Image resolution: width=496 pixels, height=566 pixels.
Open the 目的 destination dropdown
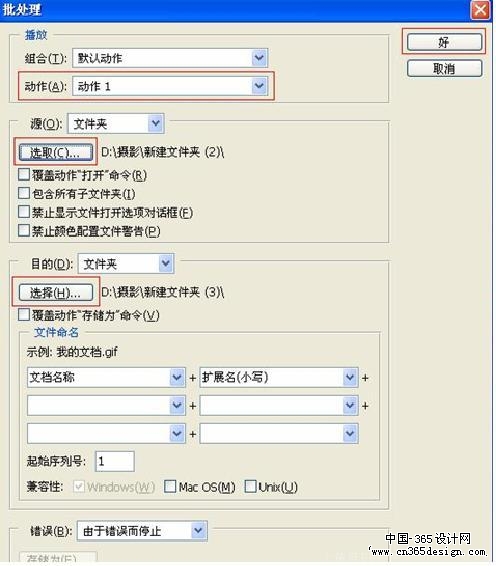[126, 264]
